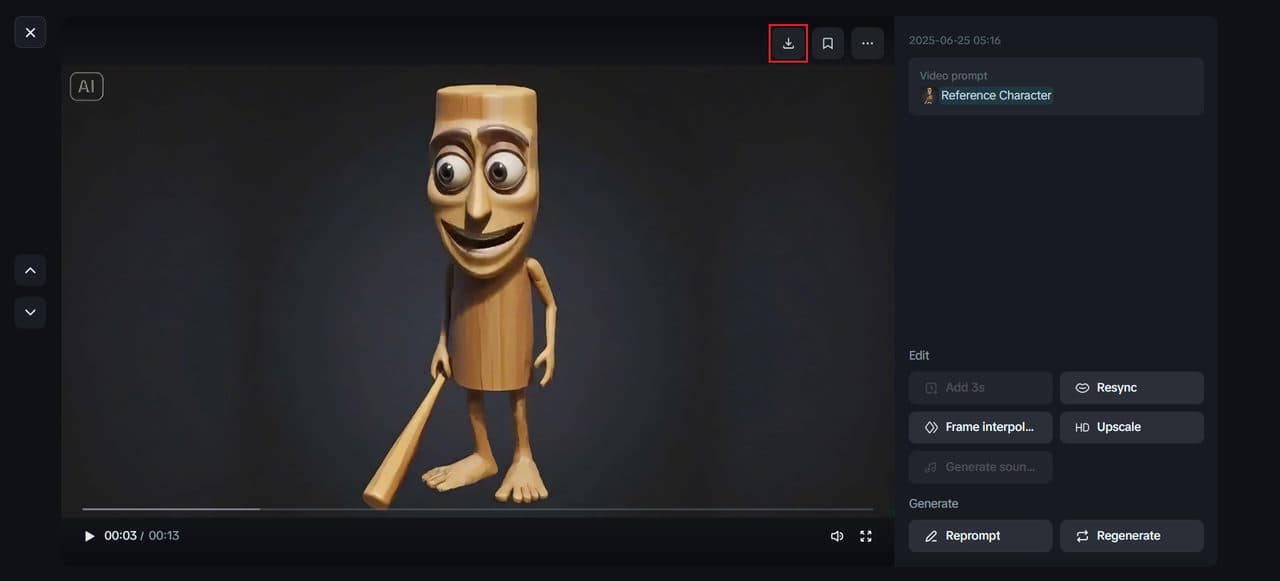Click the Frame interpolation button
1280x581 pixels.
point(981,427)
